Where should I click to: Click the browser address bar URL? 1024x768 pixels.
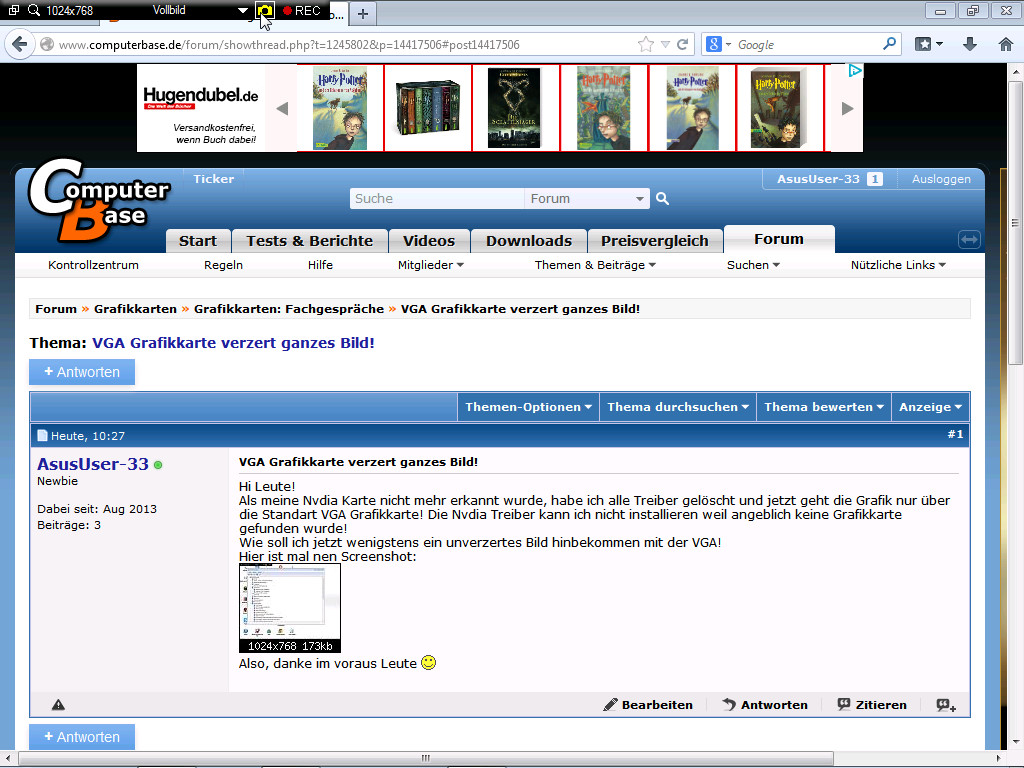[x=289, y=44]
